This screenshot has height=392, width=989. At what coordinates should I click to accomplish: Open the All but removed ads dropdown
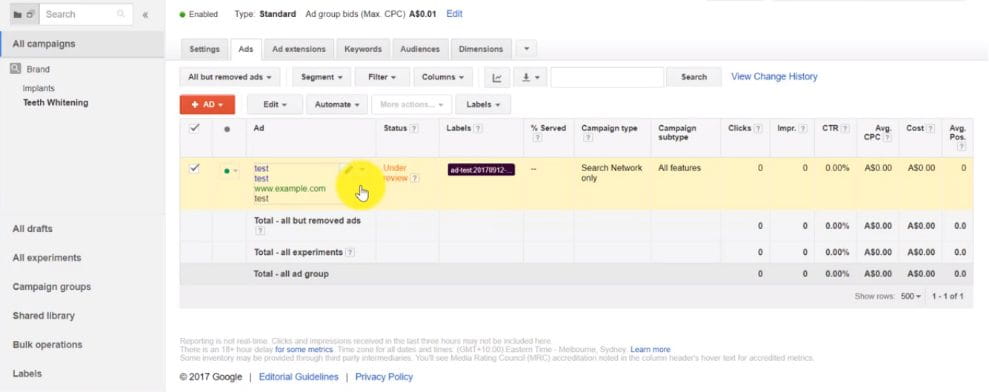click(x=230, y=77)
